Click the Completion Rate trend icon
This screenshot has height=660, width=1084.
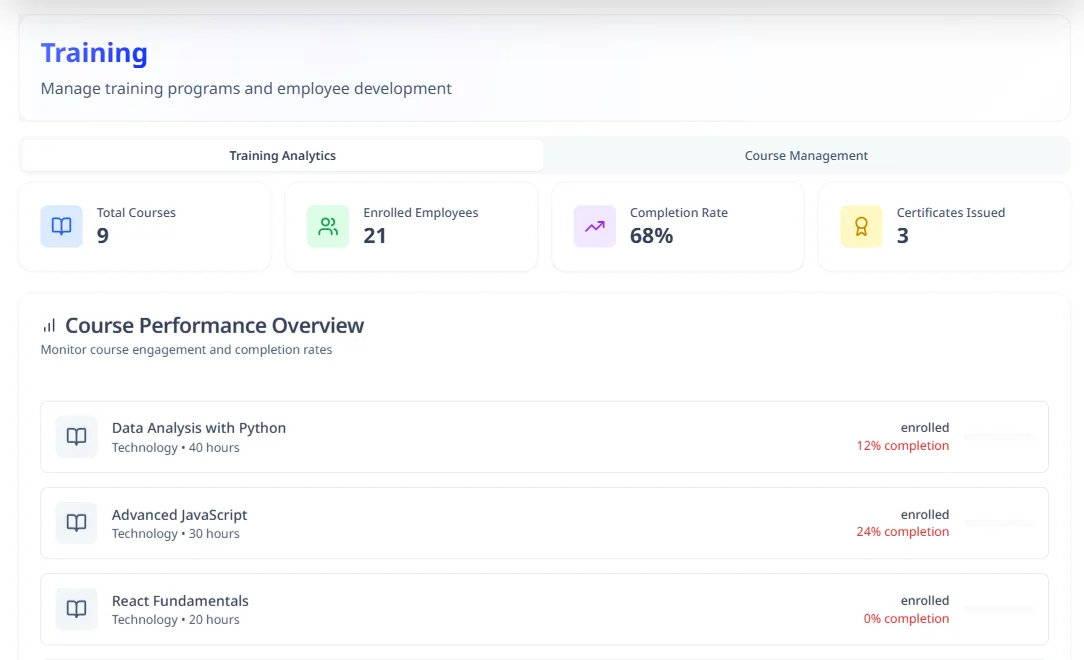(595, 226)
